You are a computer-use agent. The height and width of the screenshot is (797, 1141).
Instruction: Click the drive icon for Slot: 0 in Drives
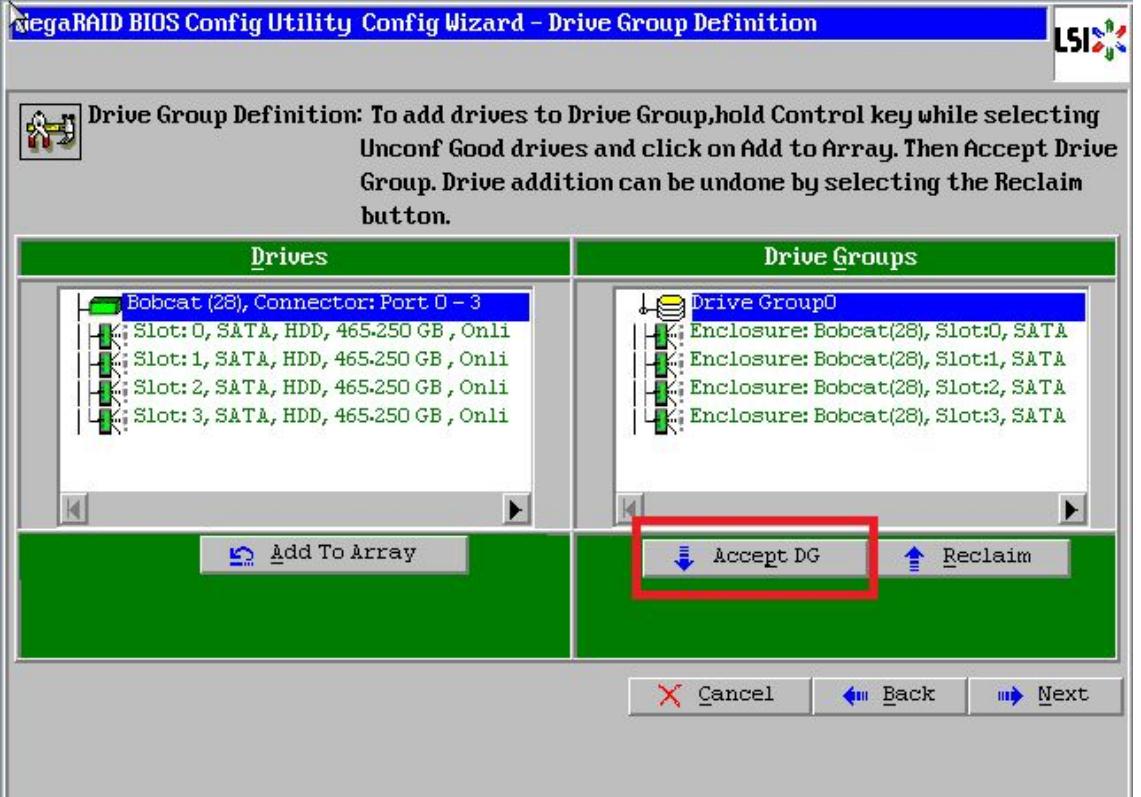coord(108,334)
